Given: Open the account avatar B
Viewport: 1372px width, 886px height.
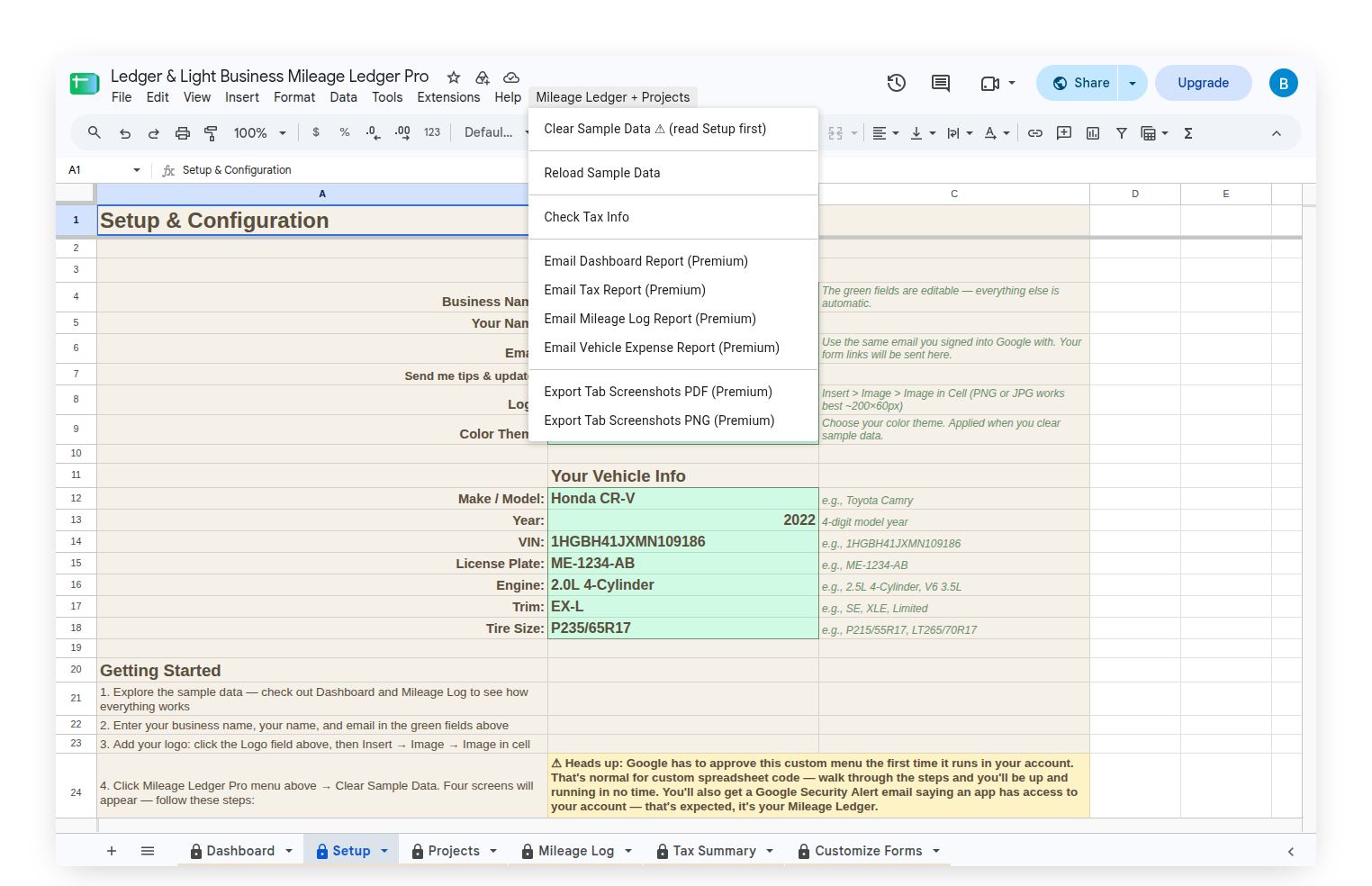Looking at the screenshot, I should pos(1284,83).
